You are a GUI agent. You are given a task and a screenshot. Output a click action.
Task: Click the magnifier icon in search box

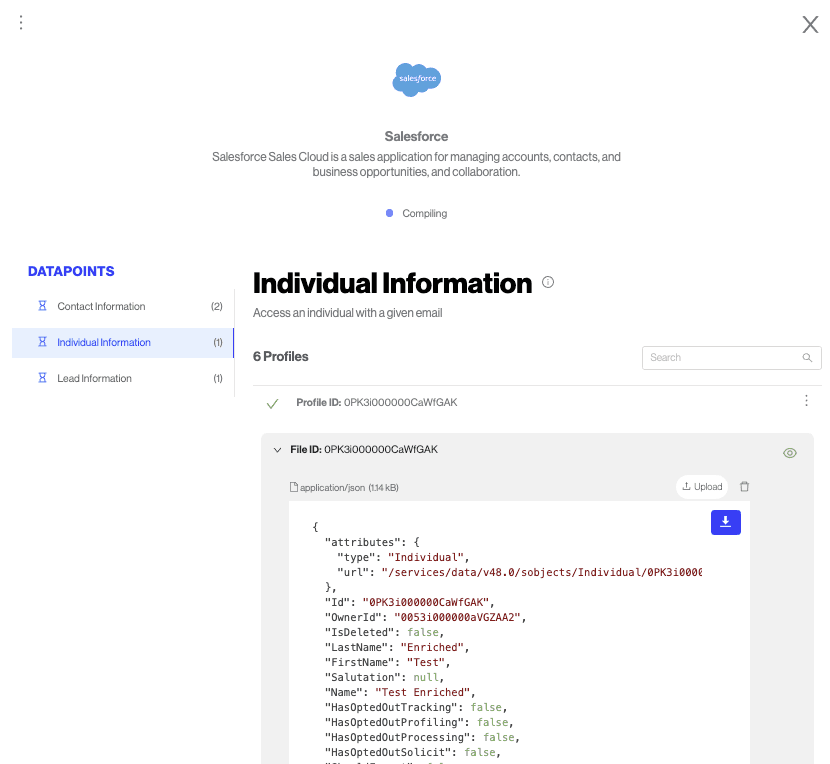(807, 358)
